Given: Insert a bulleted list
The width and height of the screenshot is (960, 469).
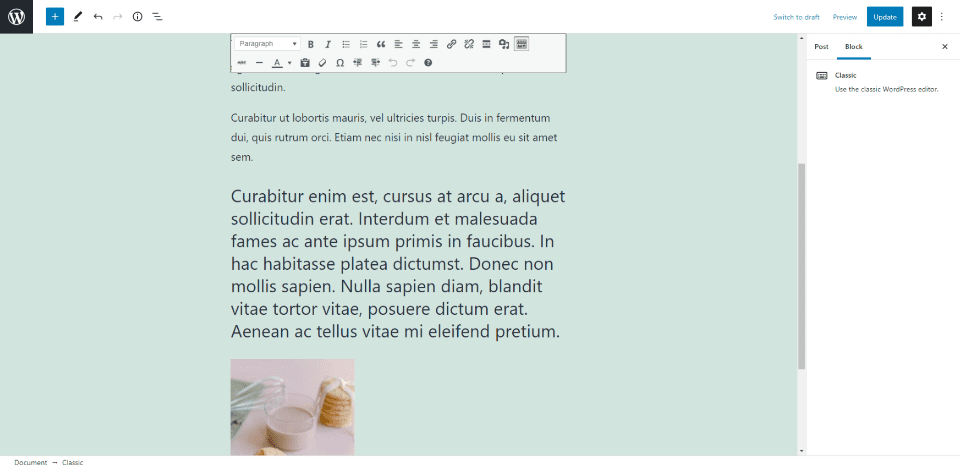Looking at the screenshot, I should (346, 44).
